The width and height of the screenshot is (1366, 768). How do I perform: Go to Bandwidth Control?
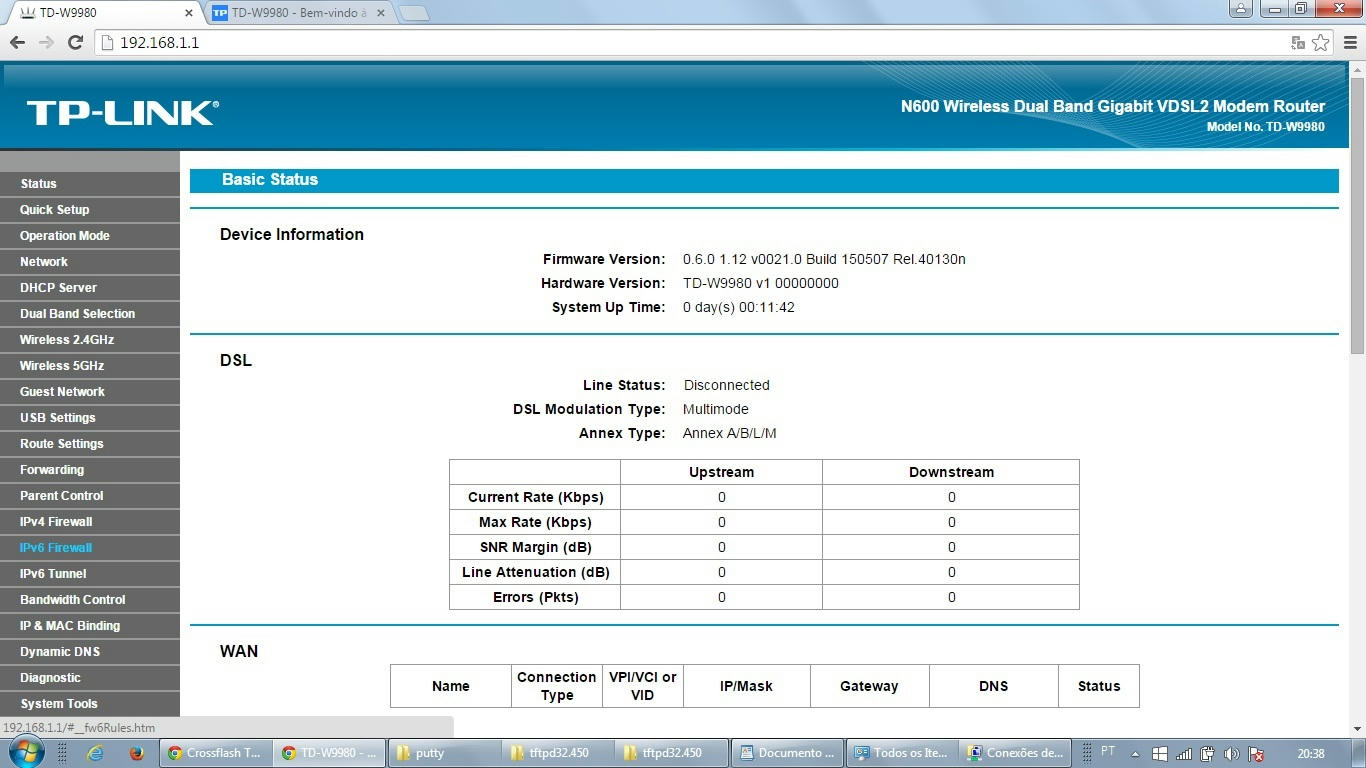tap(90, 599)
